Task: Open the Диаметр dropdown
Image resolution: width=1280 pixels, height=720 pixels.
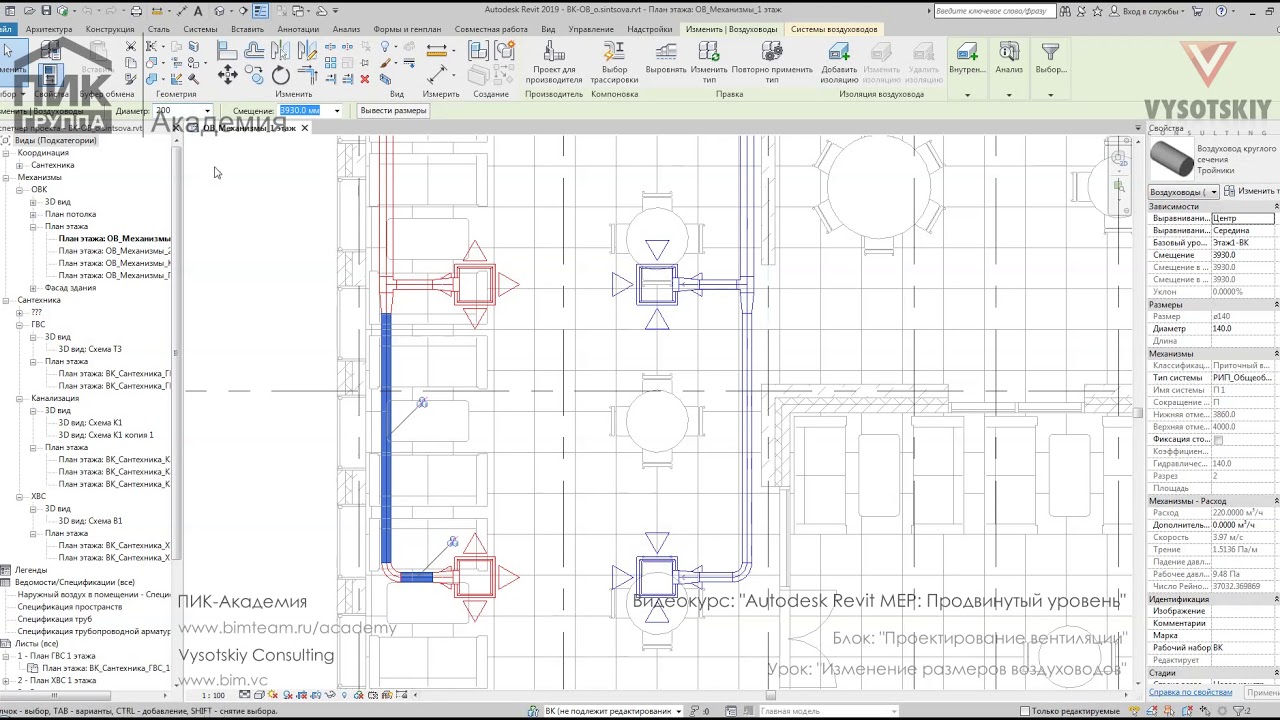Action: [207, 111]
